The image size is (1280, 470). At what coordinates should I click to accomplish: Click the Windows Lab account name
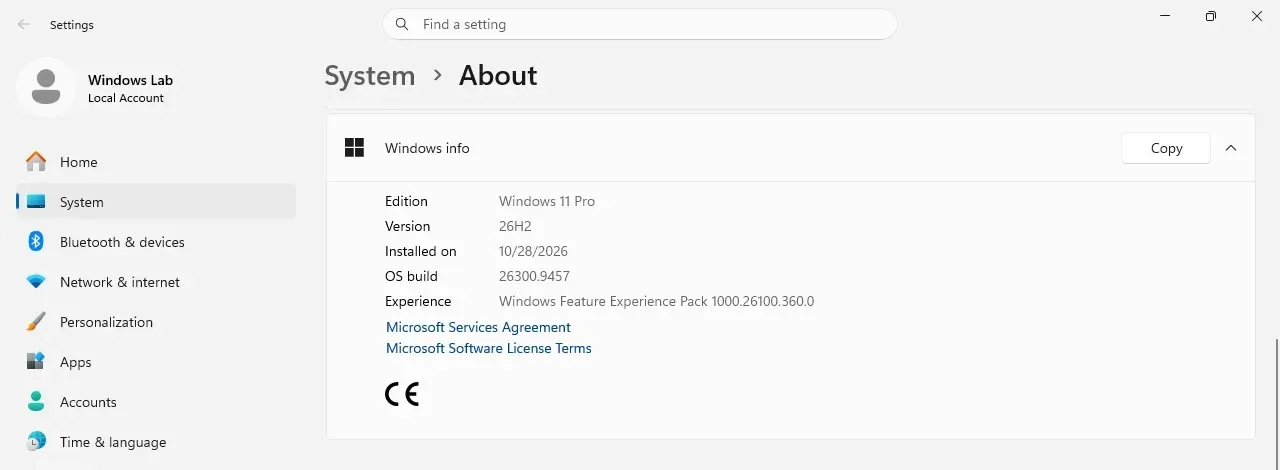point(130,80)
